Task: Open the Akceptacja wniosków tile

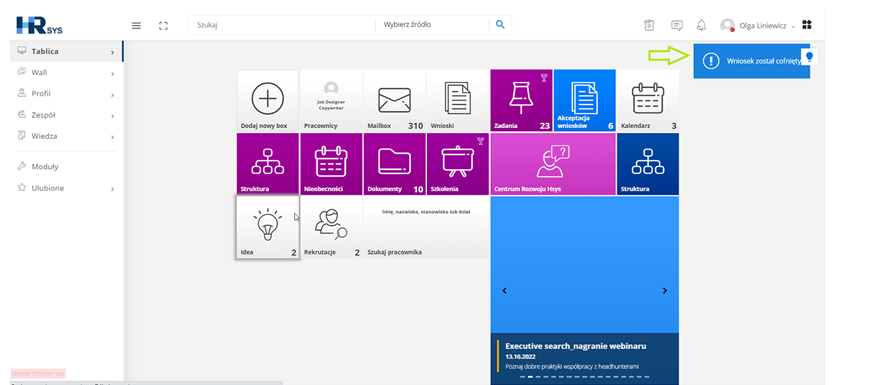Action: [585, 100]
